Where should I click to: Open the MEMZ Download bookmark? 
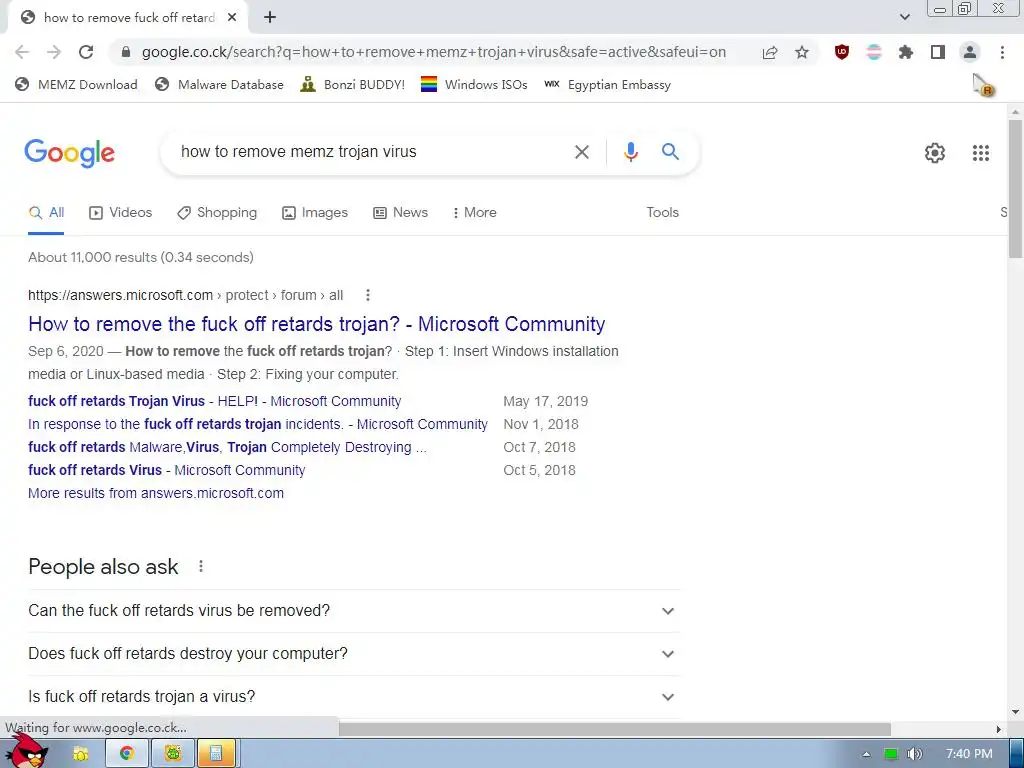click(76, 84)
